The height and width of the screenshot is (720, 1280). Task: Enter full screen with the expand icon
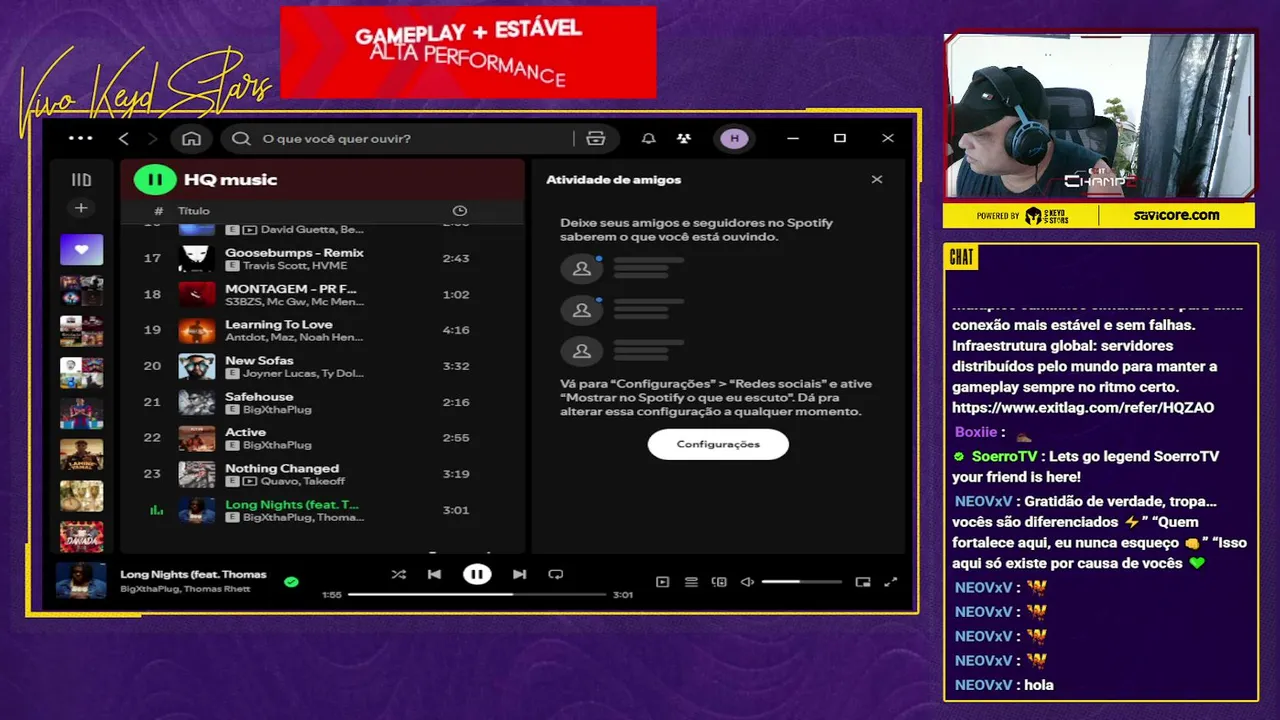coord(891,582)
